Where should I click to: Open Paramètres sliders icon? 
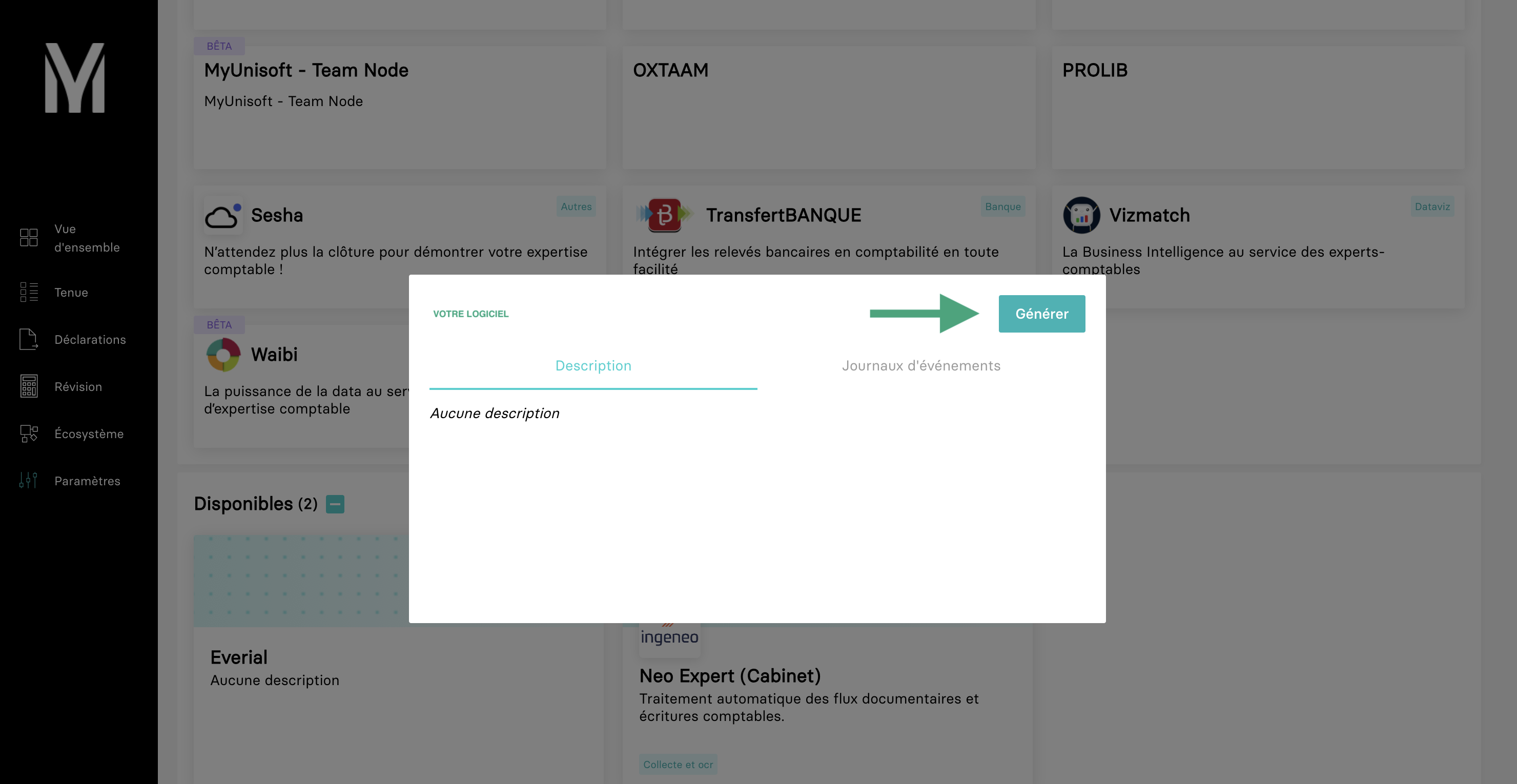28,480
